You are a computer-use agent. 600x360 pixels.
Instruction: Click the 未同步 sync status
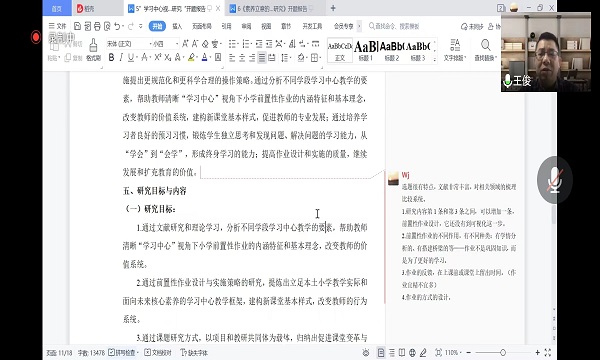pyautogui.click(x=473, y=26)
